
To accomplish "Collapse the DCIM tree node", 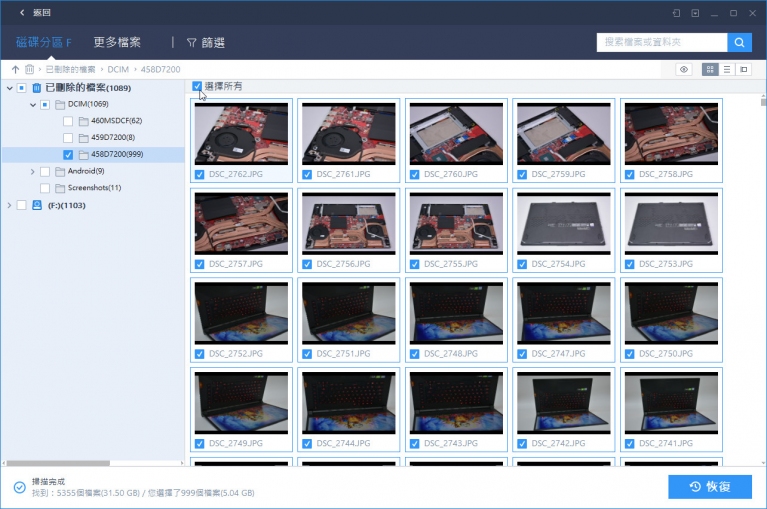I will (x=33, y=105).
